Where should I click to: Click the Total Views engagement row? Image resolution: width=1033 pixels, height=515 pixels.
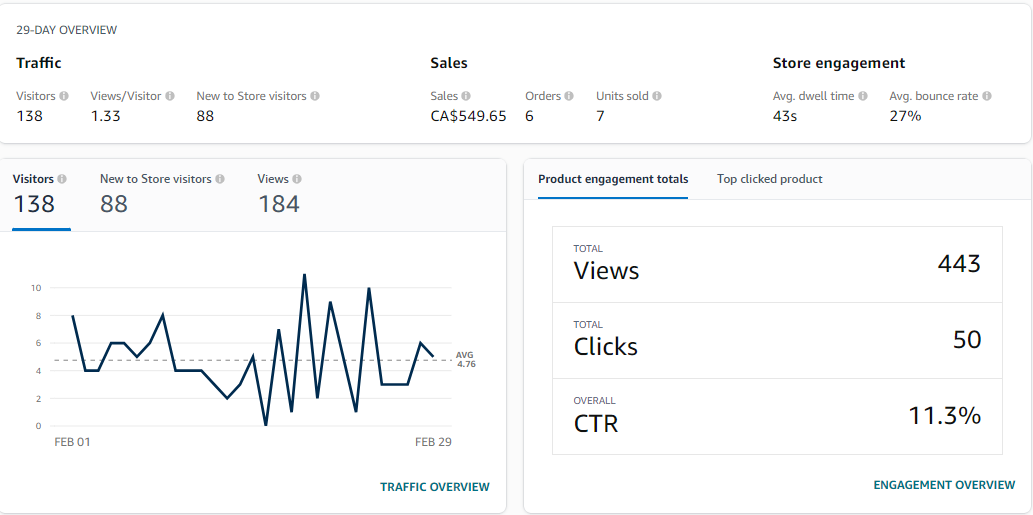click(x=777, y=264)
